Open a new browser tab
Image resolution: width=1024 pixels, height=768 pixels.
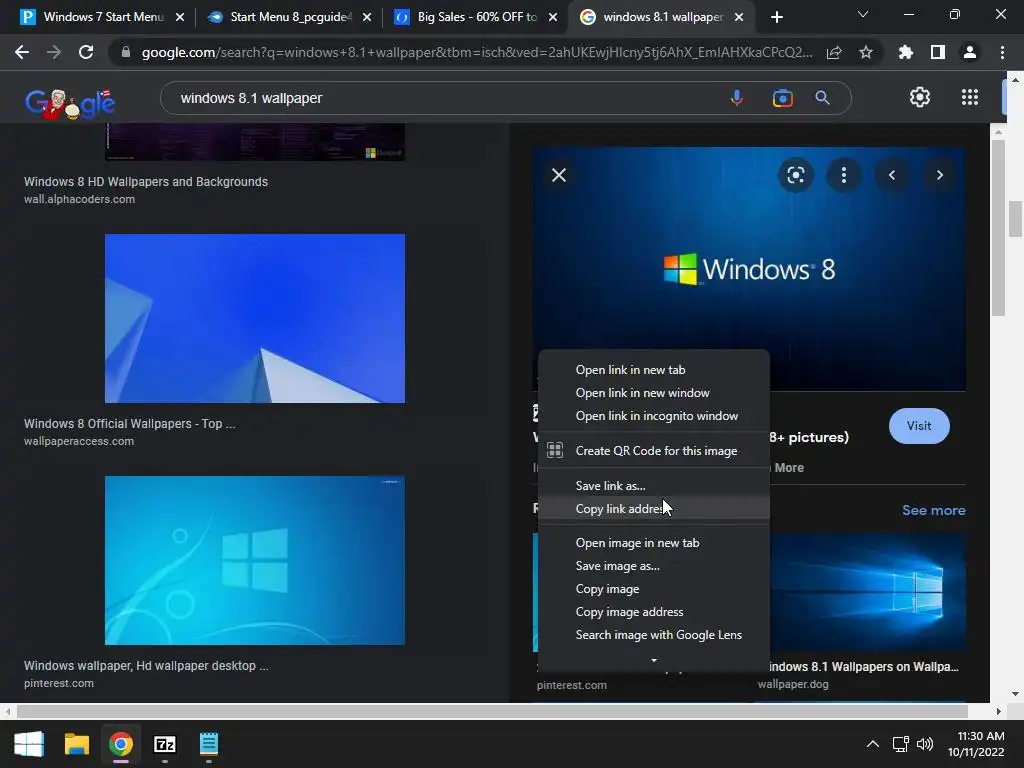(x=776, y=17)
